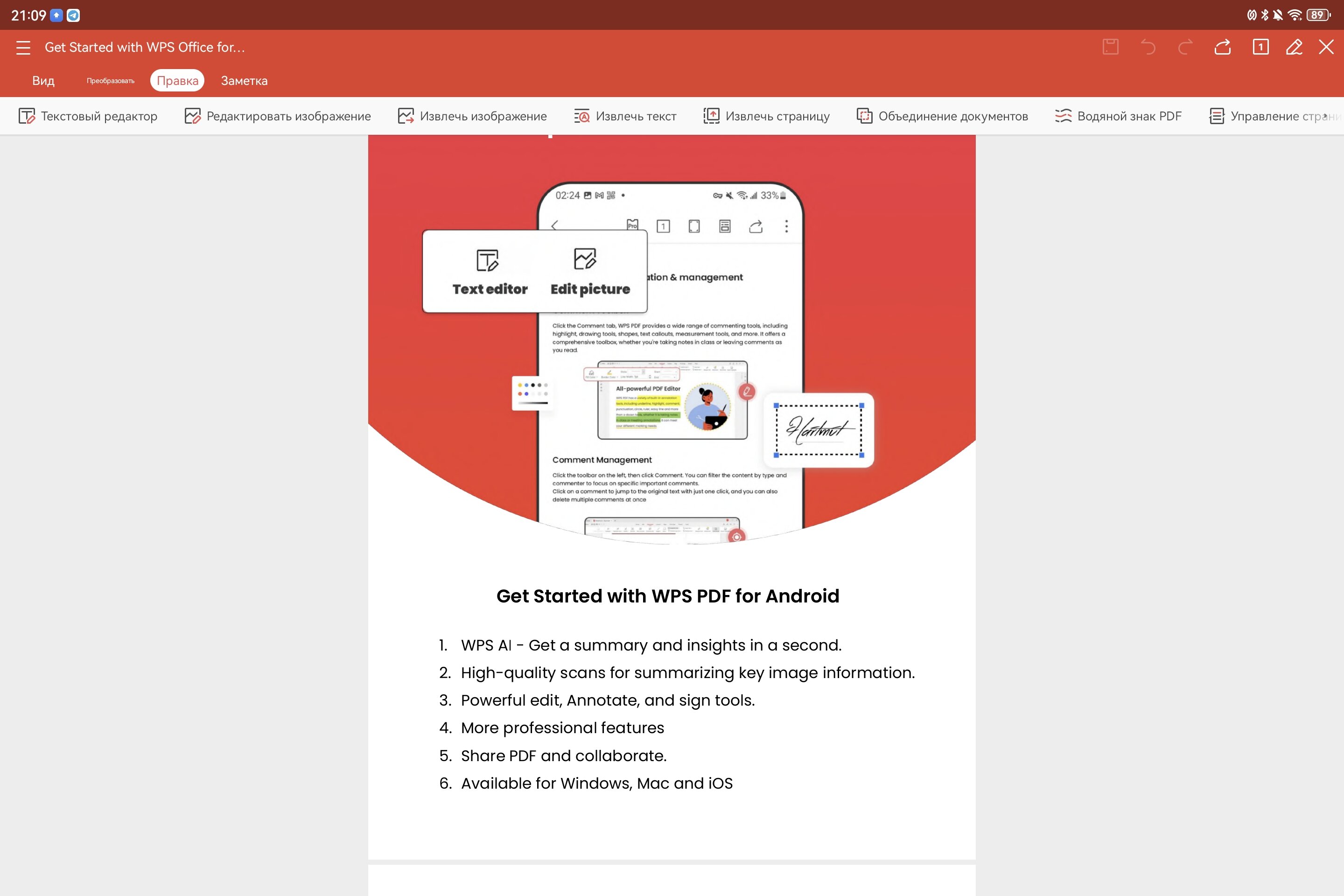Open Текстовый редактор tool
Viewport: 1344px width, 896px height.
coord(88,116)
